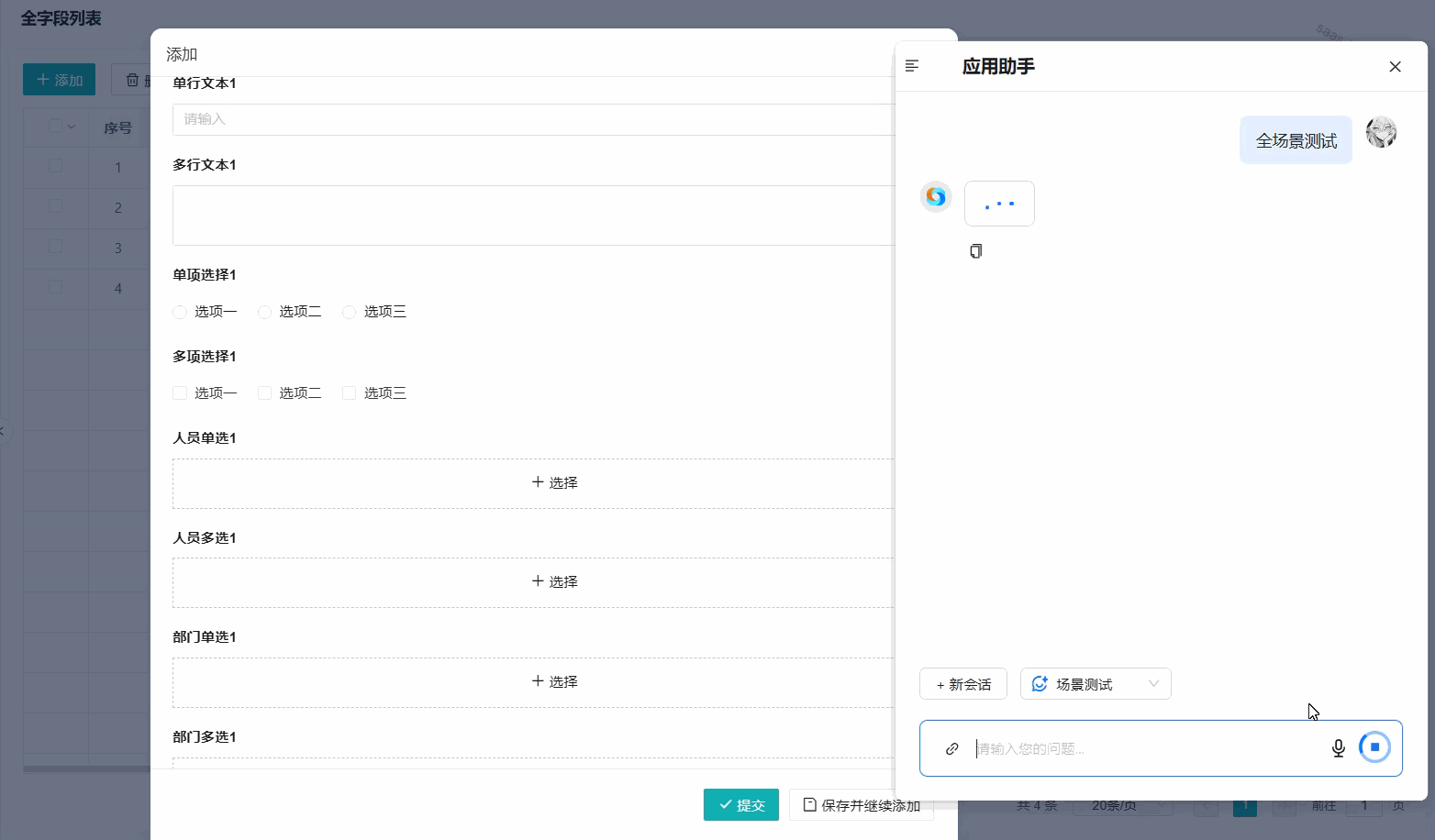Screen dimensions: 1435x840
Task: Click the user avatar next to 全场景测试
Action: (x=1381, y=132)
